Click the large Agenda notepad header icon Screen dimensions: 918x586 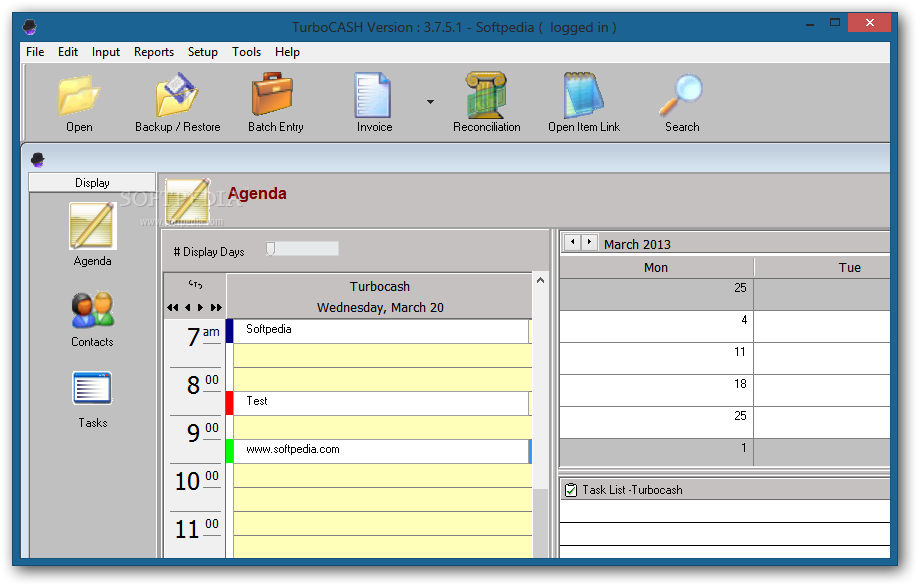[188, 201]
